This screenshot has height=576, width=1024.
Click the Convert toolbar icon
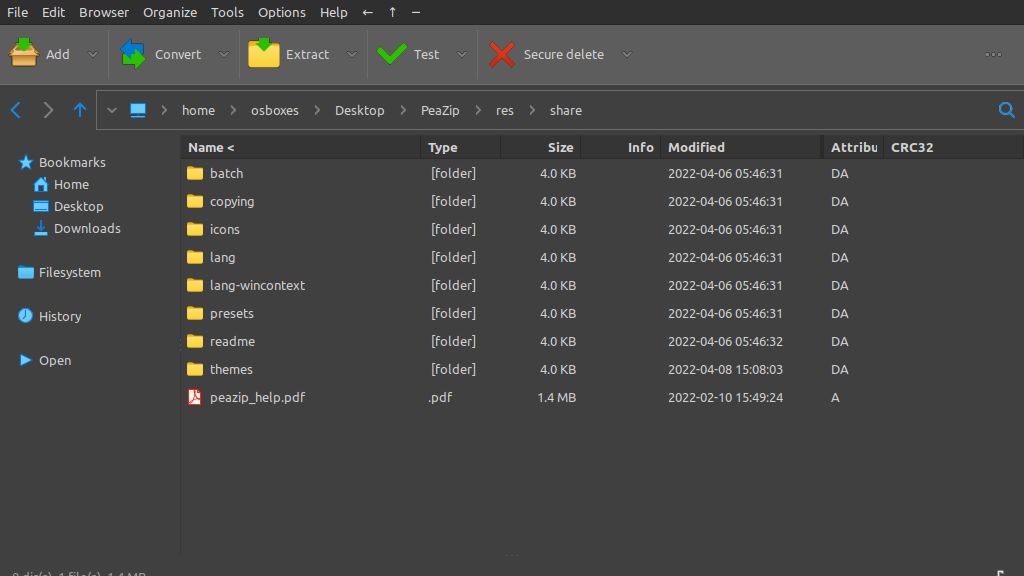click(133, 54)
